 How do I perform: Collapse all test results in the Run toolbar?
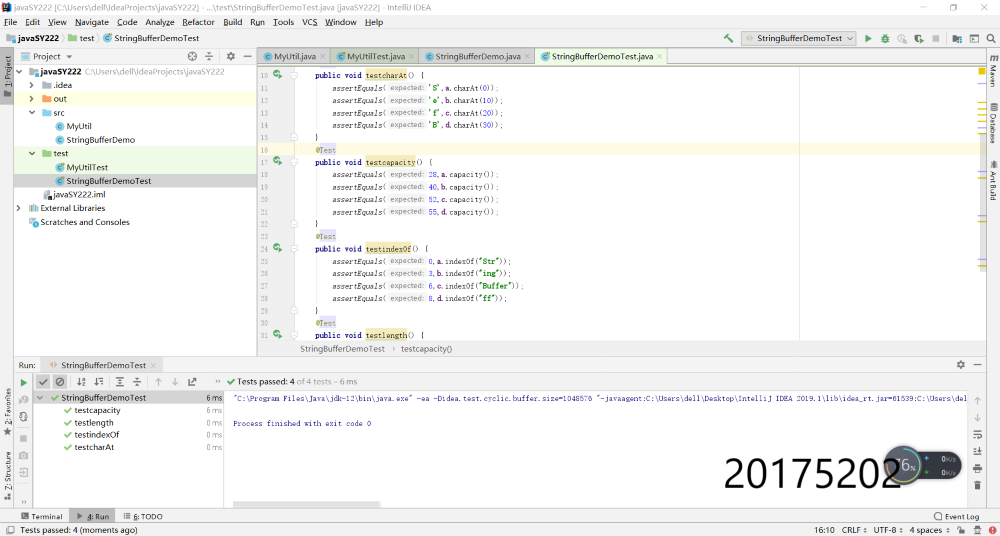[x=136, y=382]
